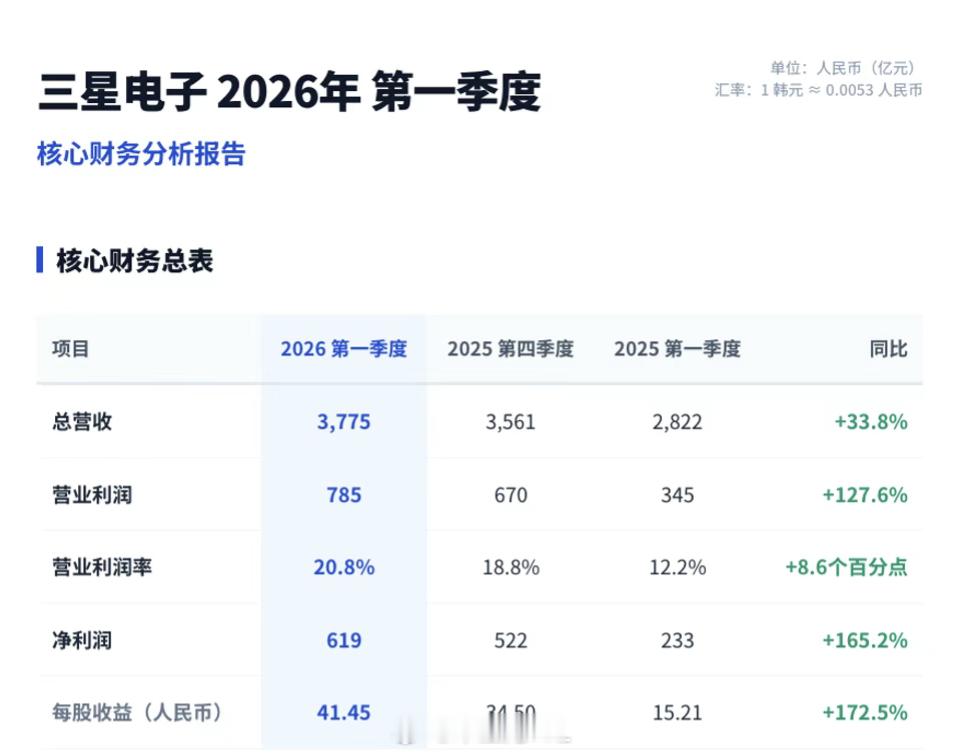This screenshot has width=966, height=754.
Task: Click the 12.2% margin value
Action: (x=678, y=567)
